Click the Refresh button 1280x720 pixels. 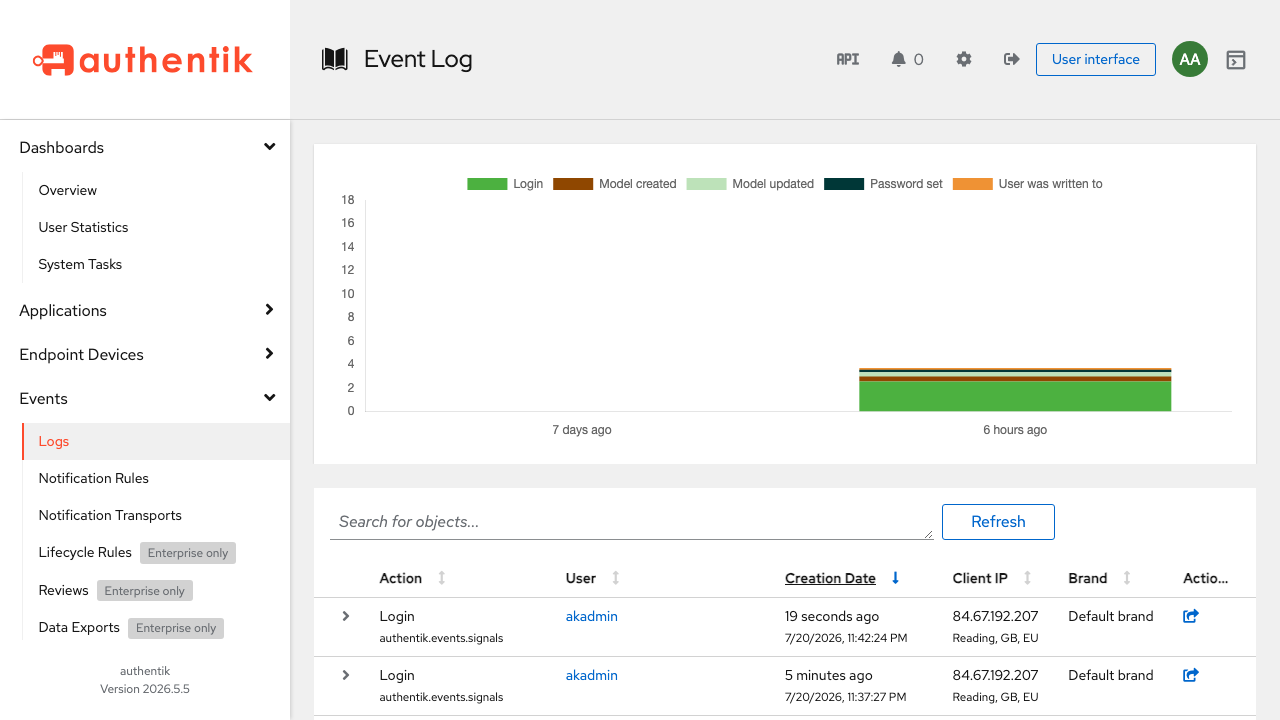(998, 522)
